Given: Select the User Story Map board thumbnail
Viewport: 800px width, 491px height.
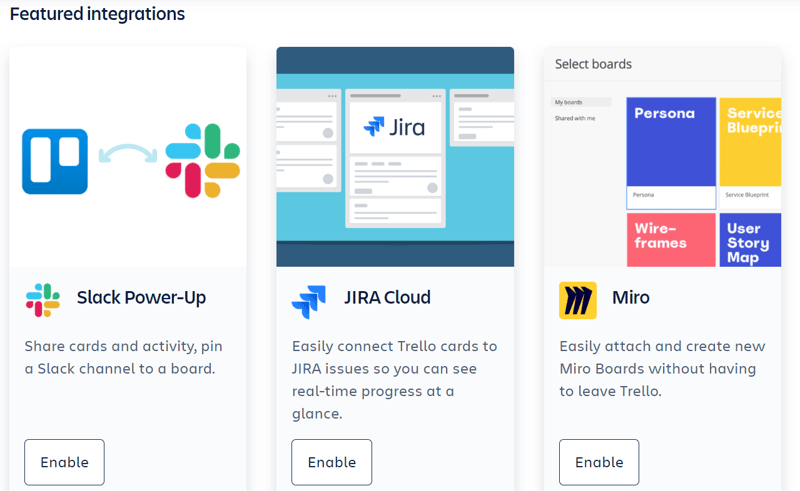Looking at the screenshot, I should pos(750,240).
